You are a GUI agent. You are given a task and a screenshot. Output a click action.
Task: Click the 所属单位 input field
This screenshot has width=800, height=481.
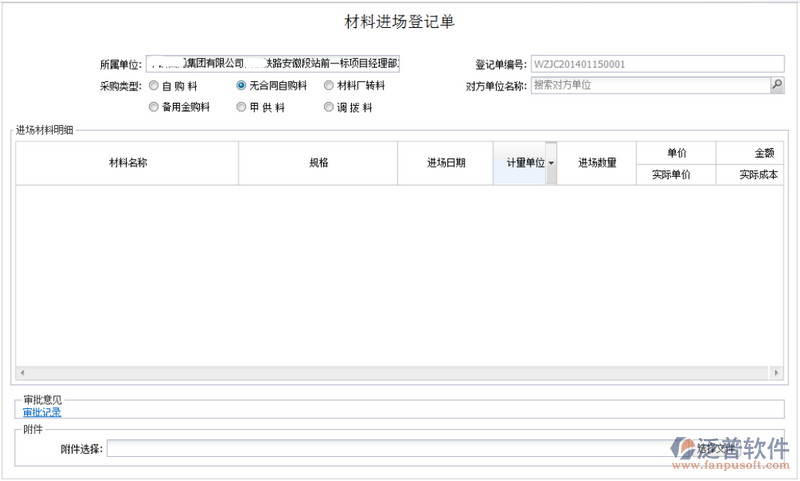(273, 64)
